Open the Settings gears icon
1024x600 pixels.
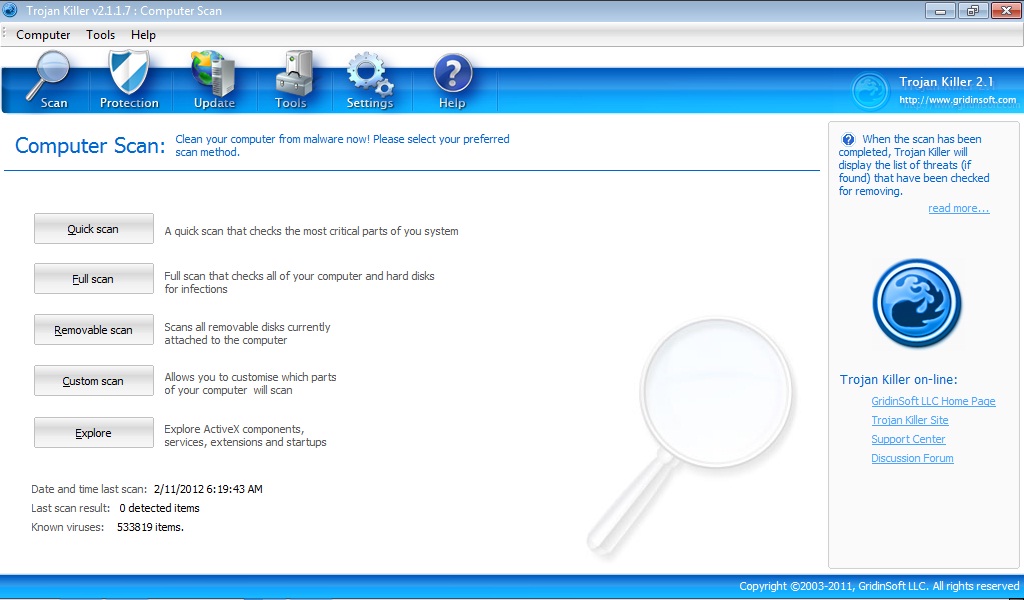coord(370,80)
